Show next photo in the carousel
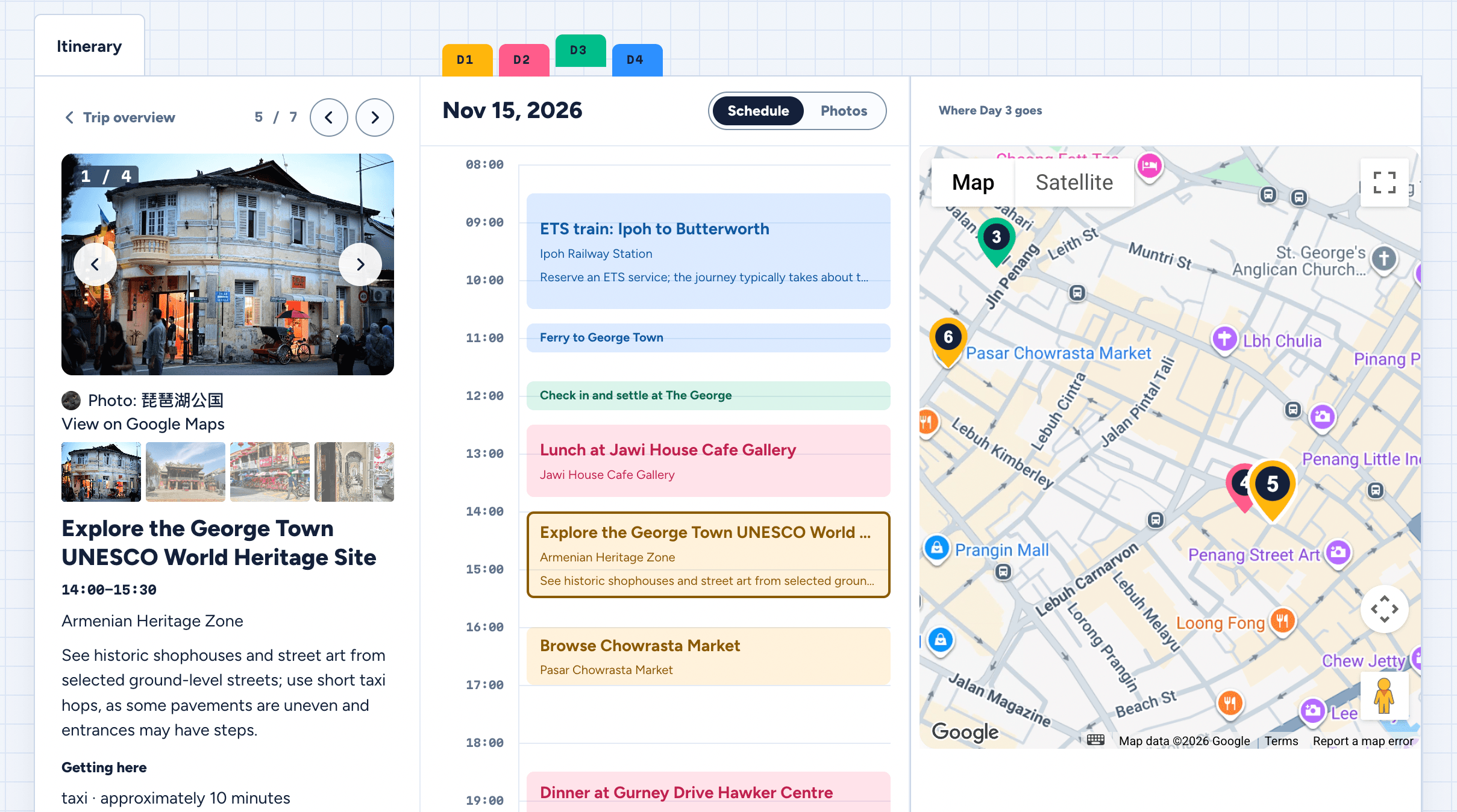The width and height of the screenshot is (1457, 812). coord(360,264)
